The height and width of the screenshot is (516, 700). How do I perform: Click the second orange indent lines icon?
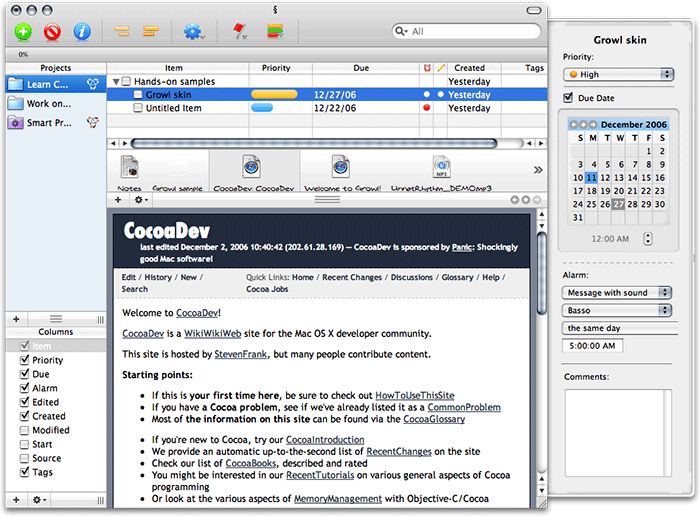(x=151, y=31)
